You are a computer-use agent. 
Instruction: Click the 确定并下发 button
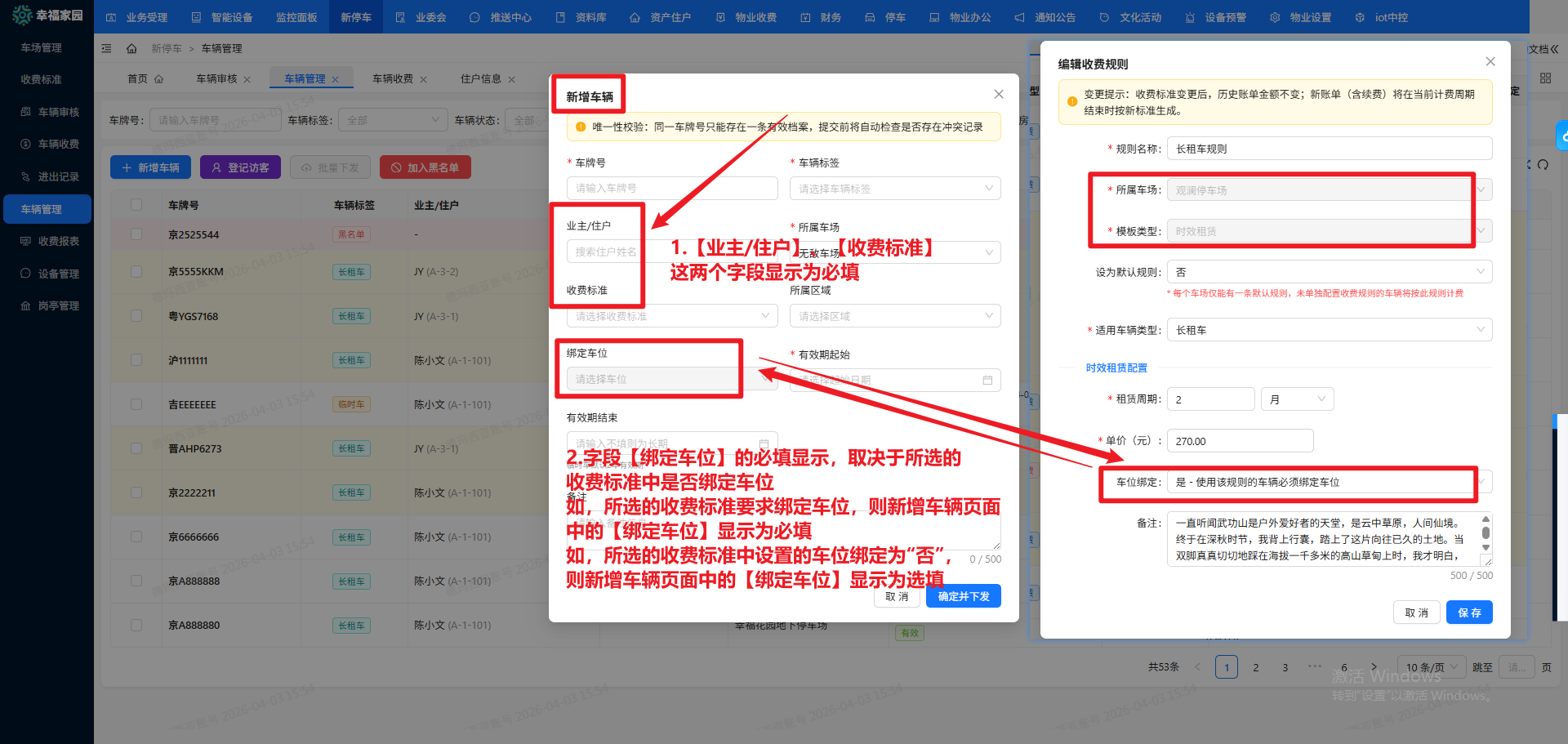tap(963, 596)
